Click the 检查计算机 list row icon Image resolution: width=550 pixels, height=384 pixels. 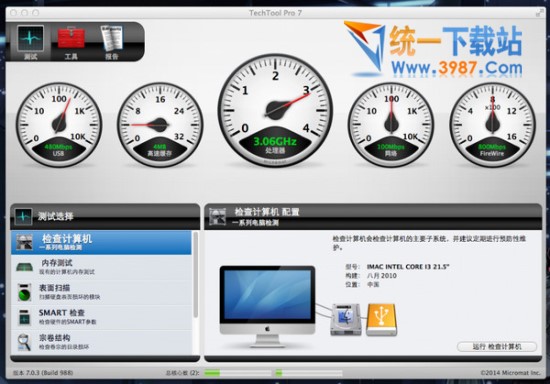24,242
